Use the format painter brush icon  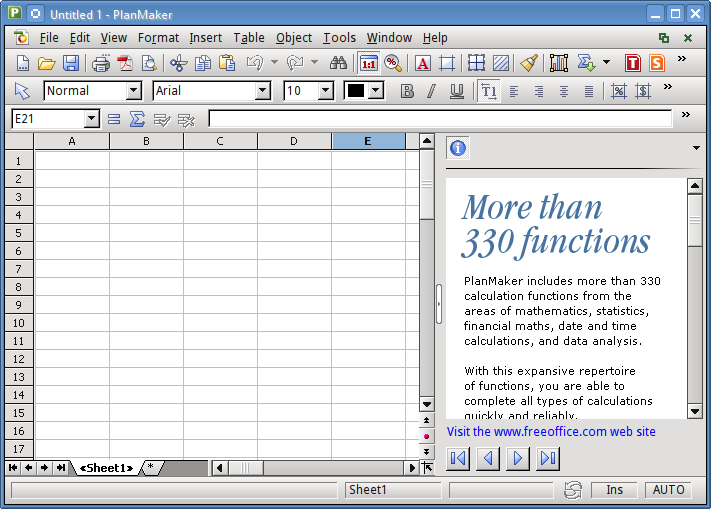[x=529, y=63]
